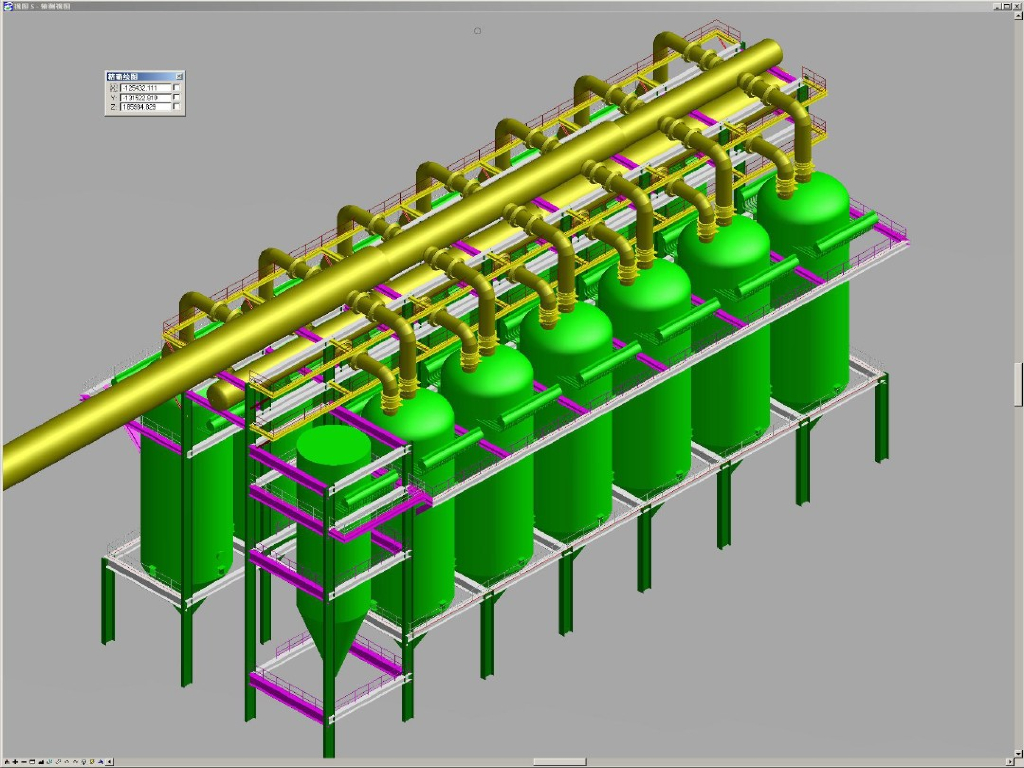The image size is (1024, 768).
Task: Click the Zoom Out minus icon
Action: 24,761
